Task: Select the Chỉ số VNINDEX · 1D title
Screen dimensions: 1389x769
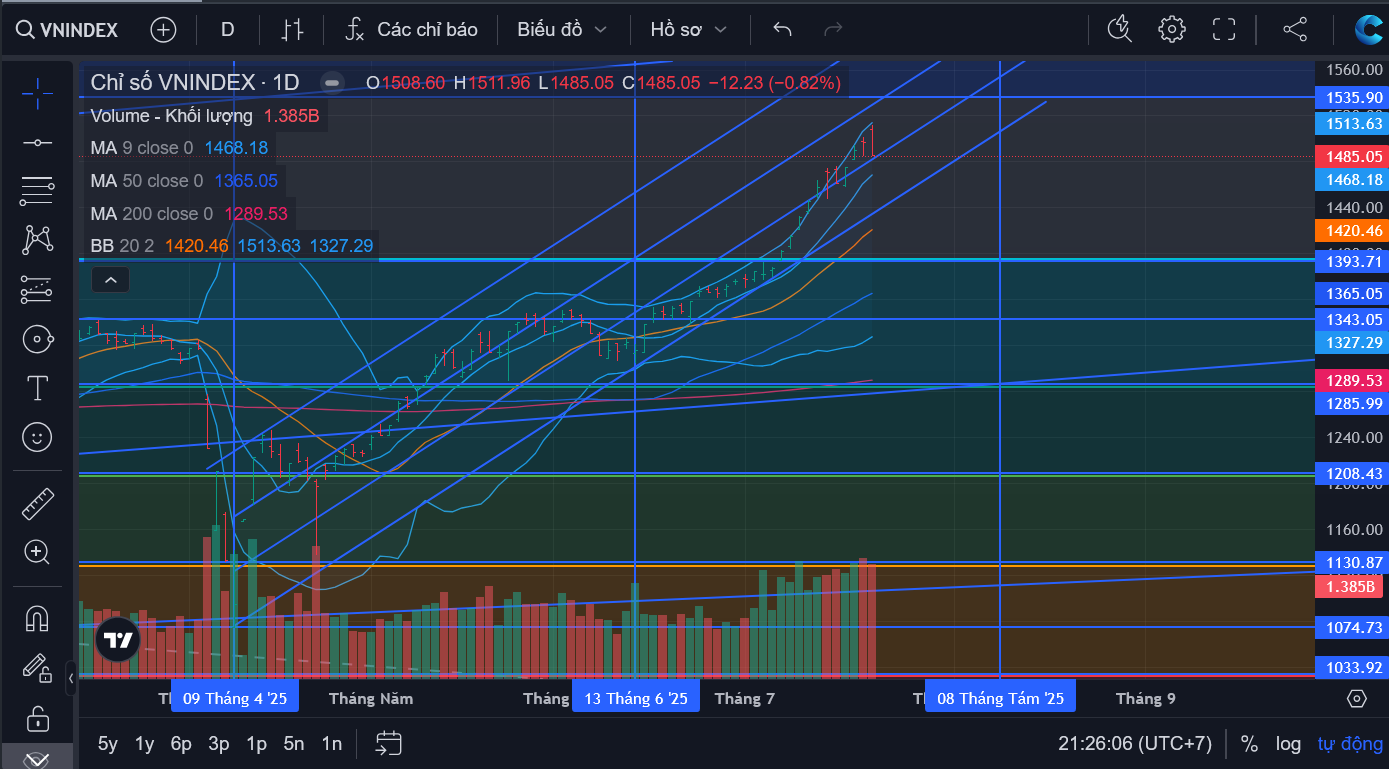Action: click(x=195, y=83)
